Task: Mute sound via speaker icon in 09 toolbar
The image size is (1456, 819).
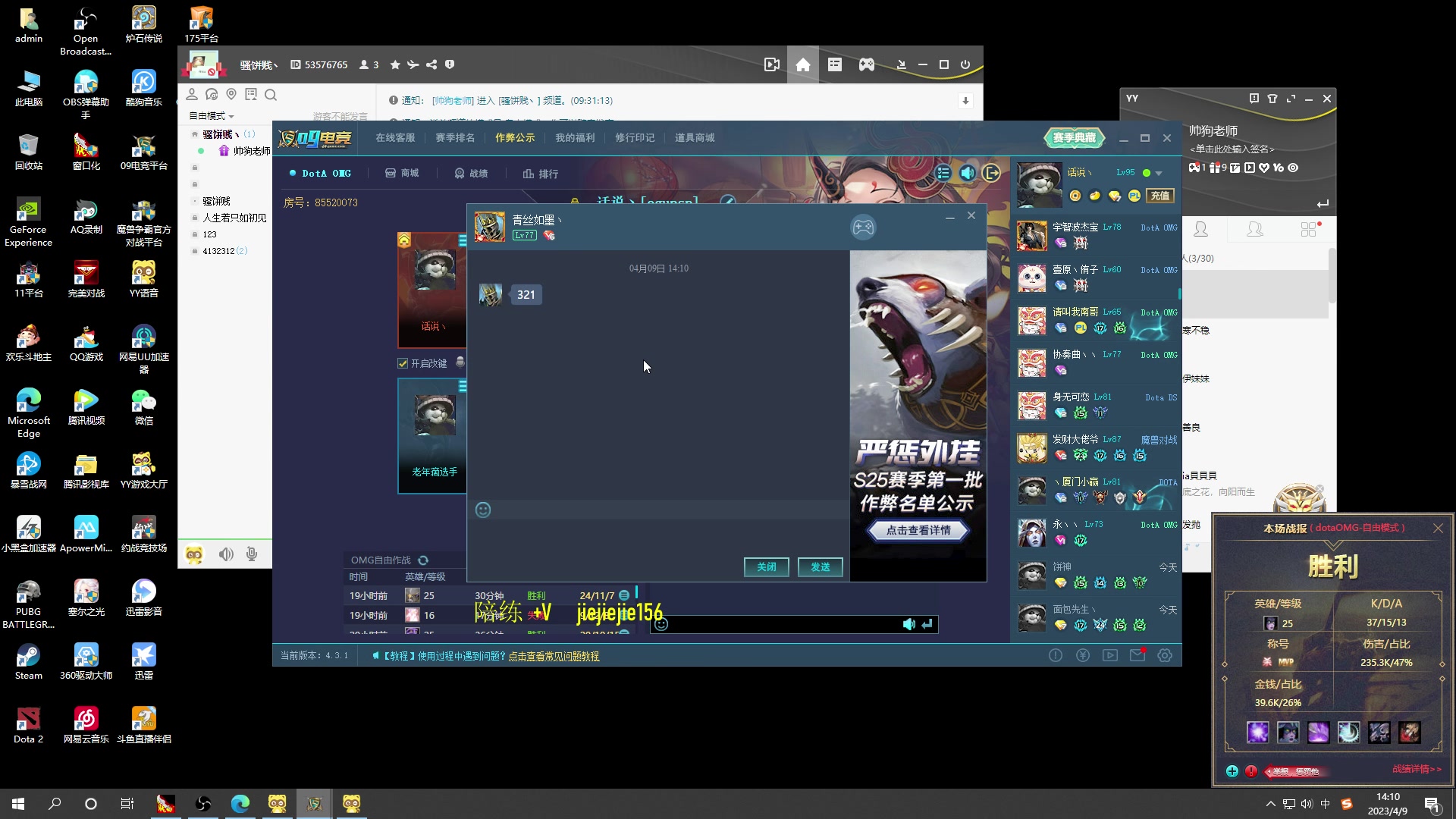Action: [968, 173]
